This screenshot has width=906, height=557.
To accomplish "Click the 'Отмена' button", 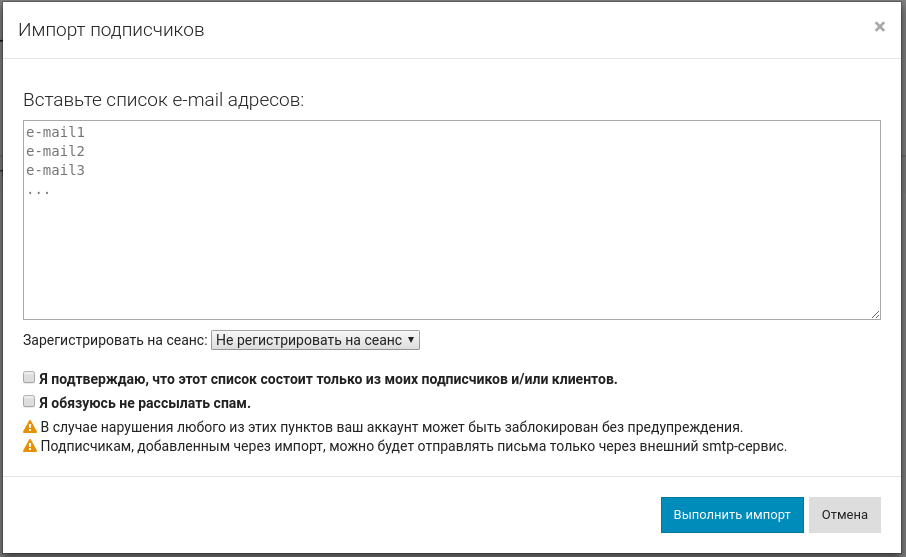I will tap(844, 515).
